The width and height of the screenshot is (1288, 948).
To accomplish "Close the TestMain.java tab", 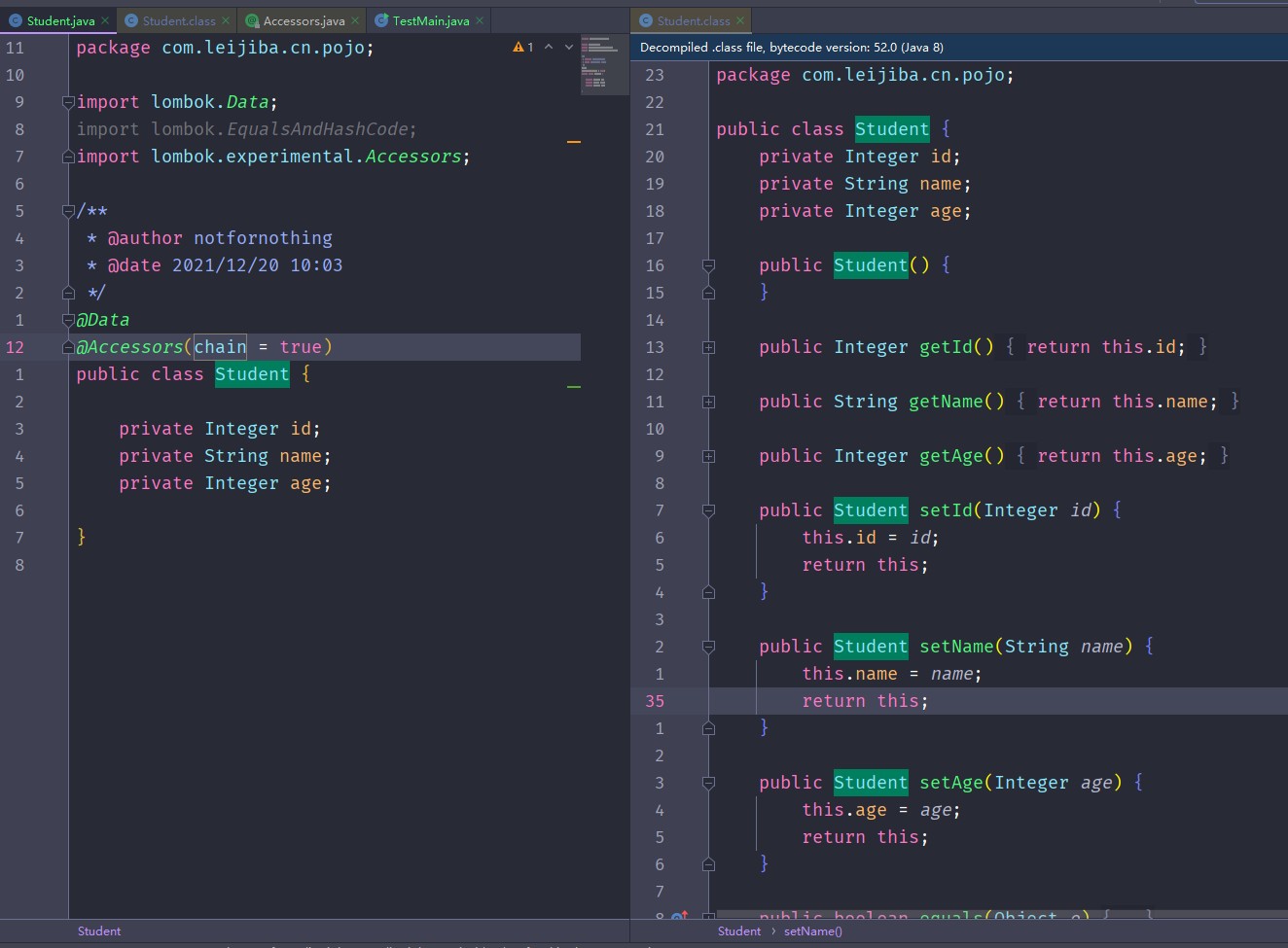I will point(480,20).
